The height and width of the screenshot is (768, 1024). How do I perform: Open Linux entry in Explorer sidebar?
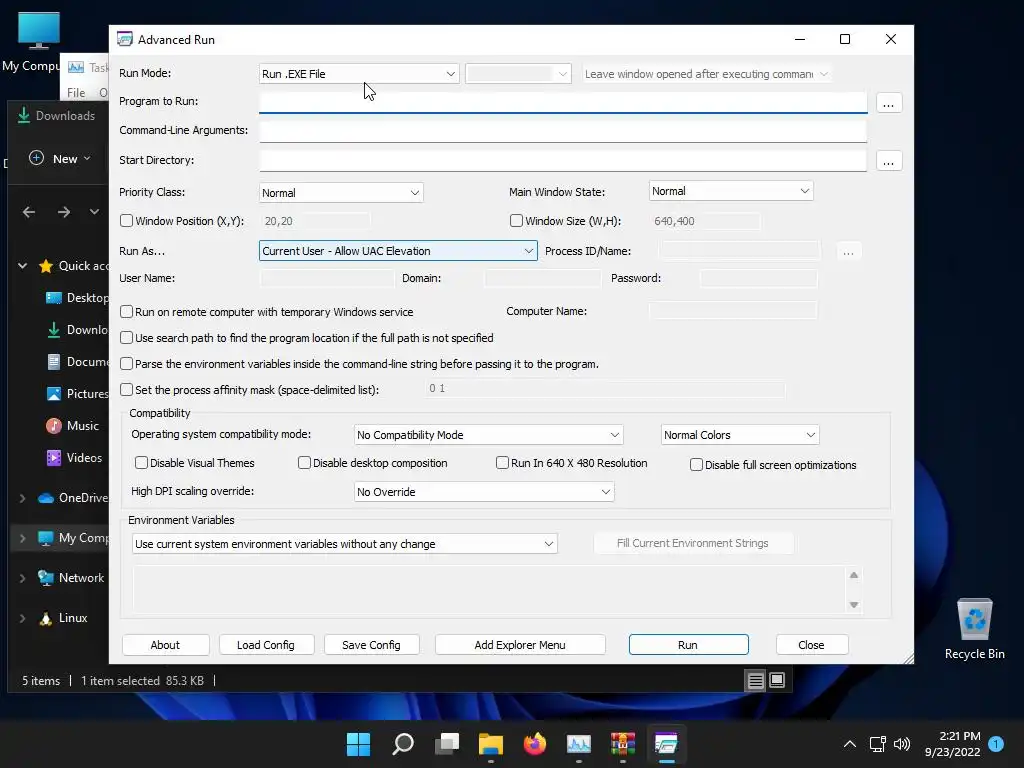(63, 618)
